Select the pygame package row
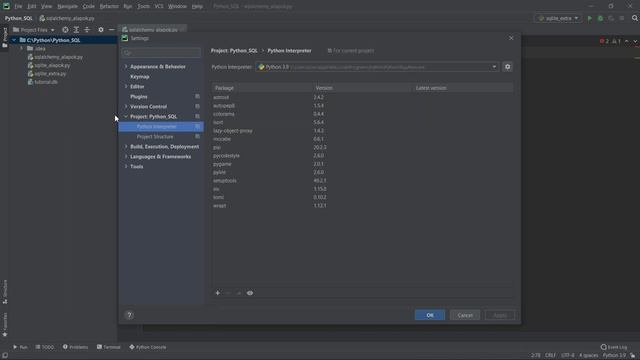The height and width of the screenshot is (360, 640). (362, 164)
